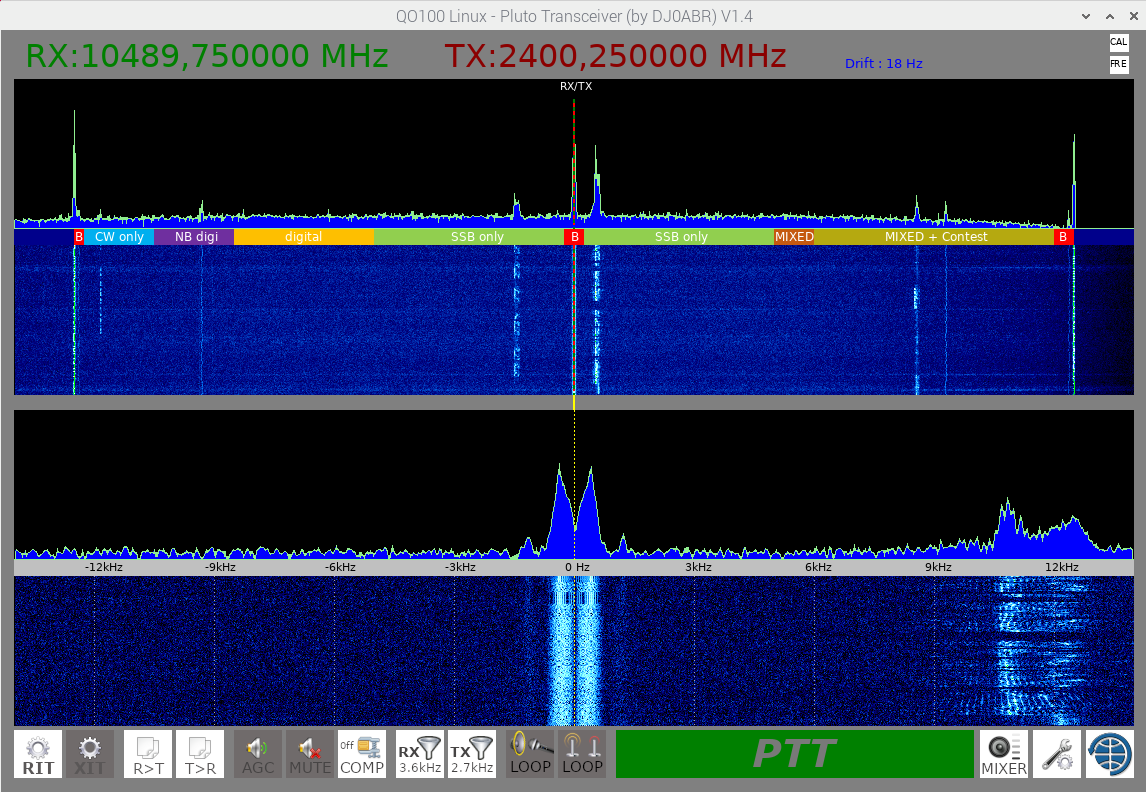Click the CAL button
1146x792 pixels.
[x=1118, y=42]
